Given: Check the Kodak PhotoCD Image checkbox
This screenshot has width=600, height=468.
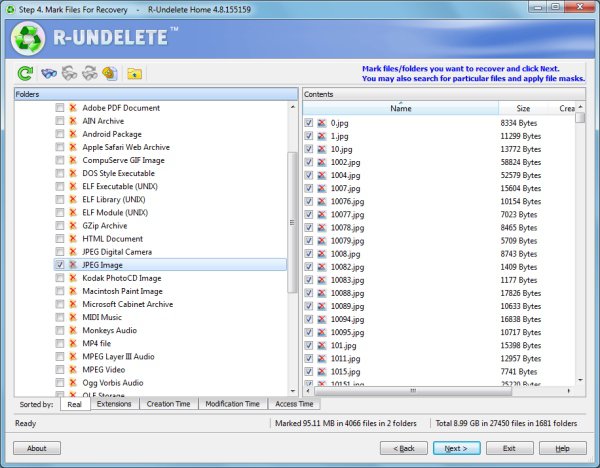Looking at the screenshot, I should (x=60, y=278).
